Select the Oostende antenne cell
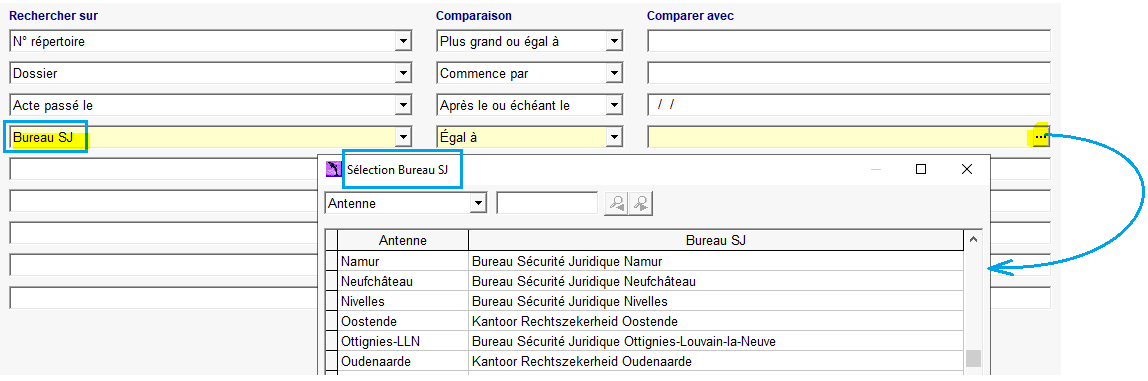 point(403,321)
